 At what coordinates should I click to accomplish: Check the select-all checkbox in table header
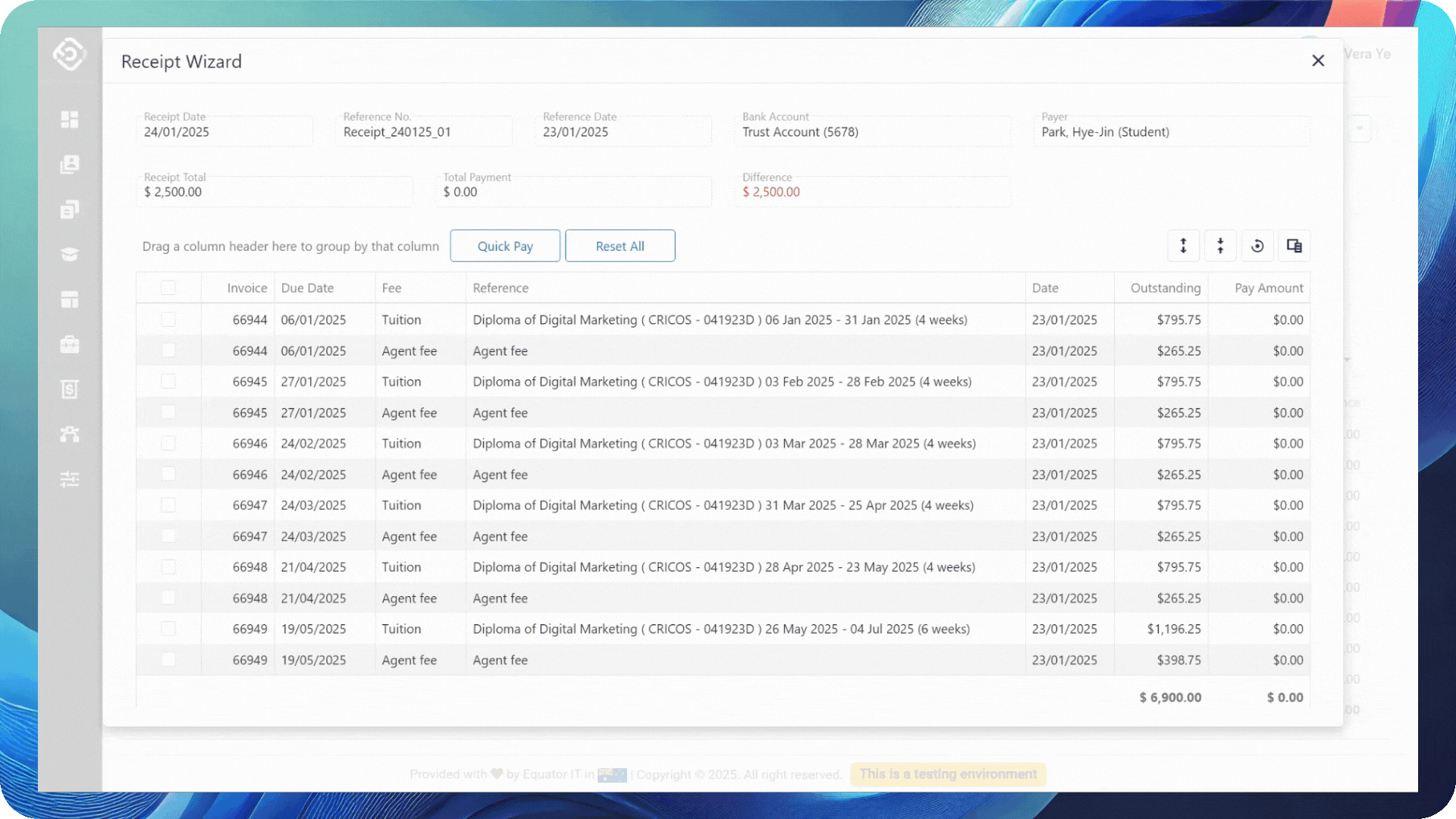(168, 287)
